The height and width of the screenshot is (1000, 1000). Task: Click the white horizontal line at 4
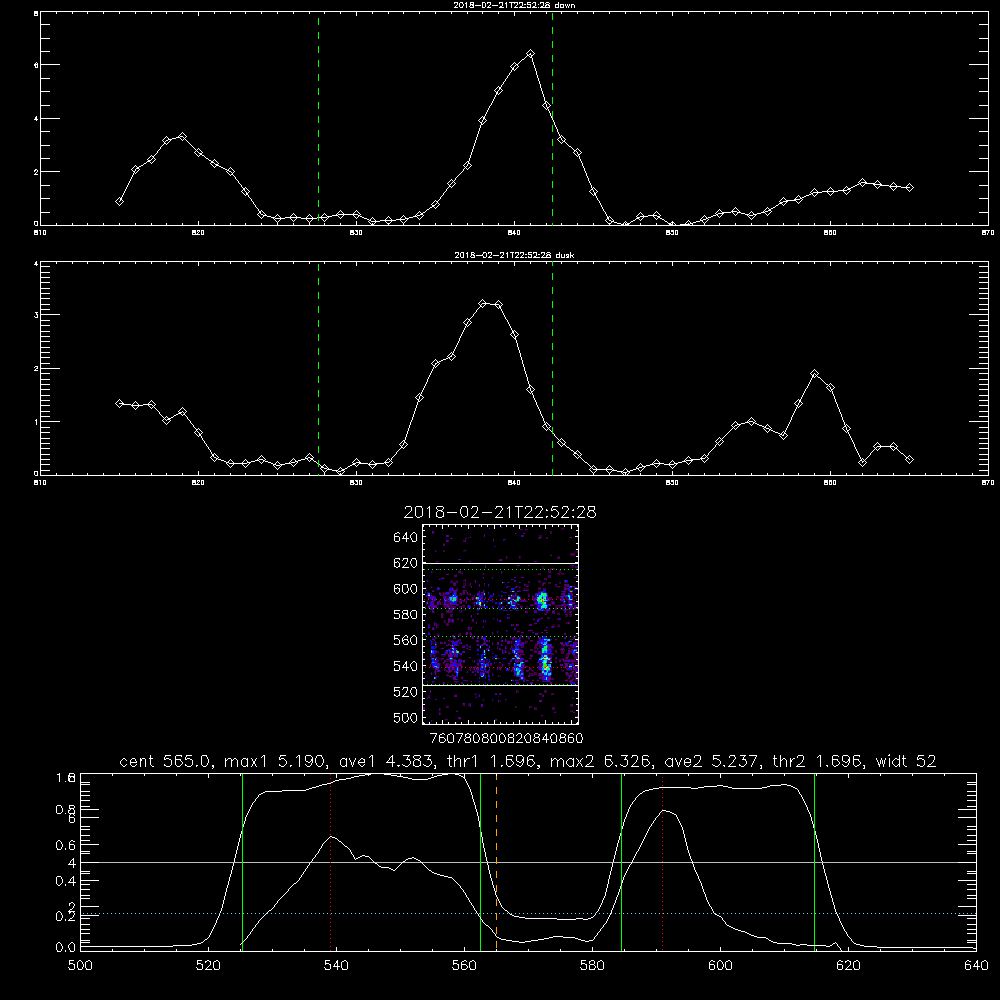528,862
